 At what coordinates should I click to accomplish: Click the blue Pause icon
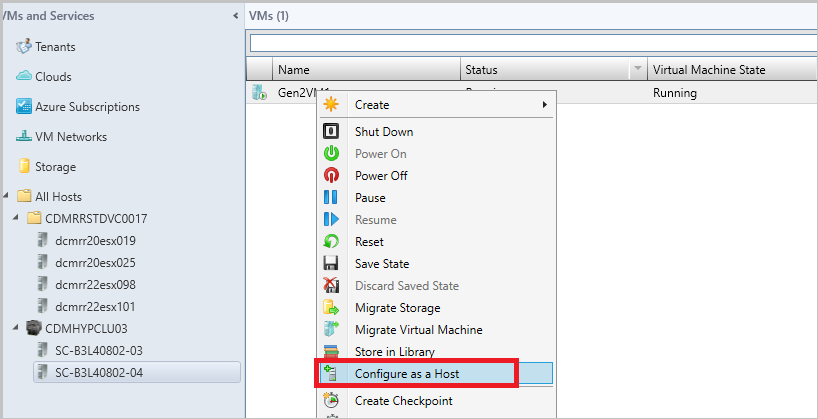click(x=331, y=197)
